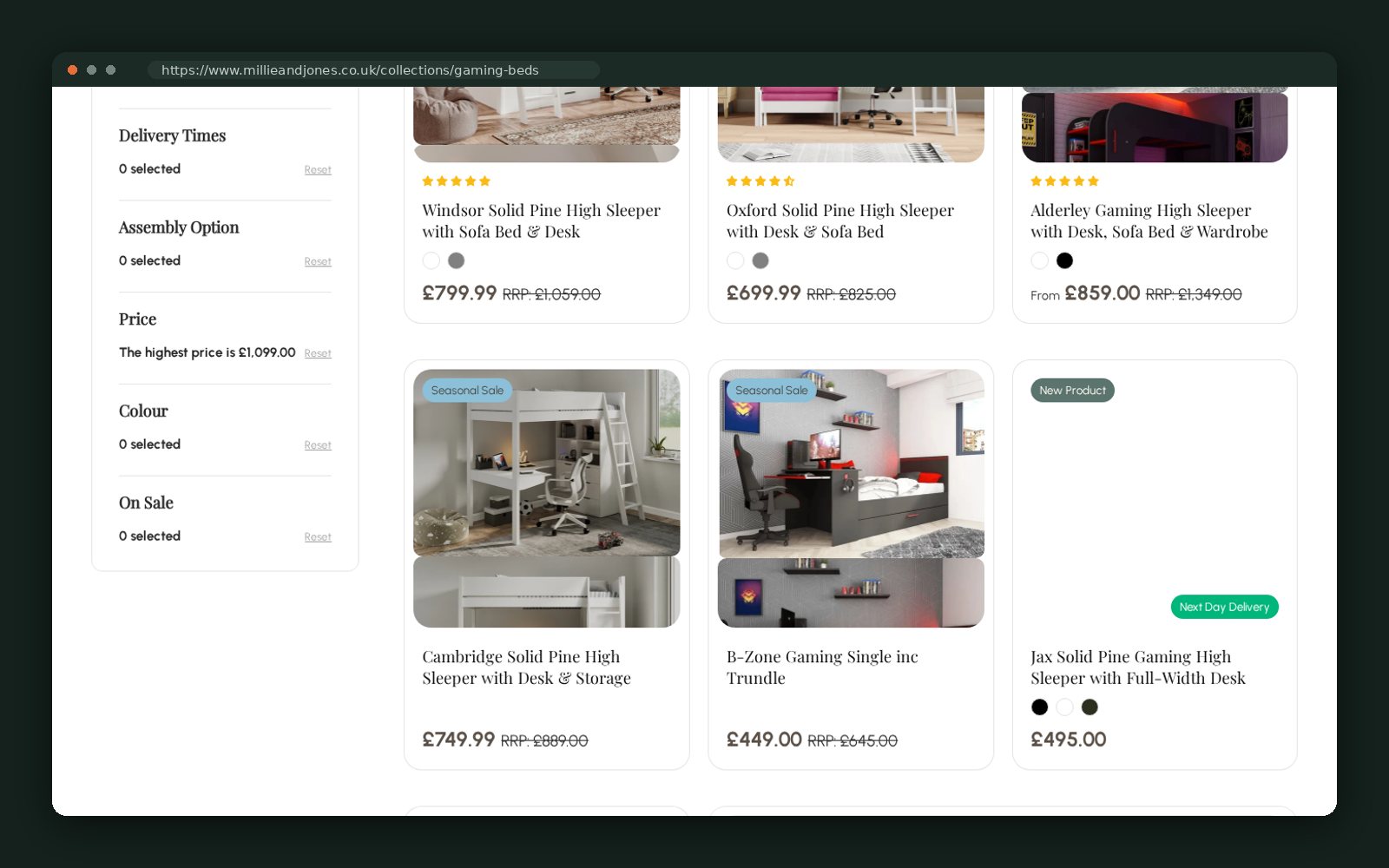
Task: Reset the Delivery Times filter
Action: 318,170
